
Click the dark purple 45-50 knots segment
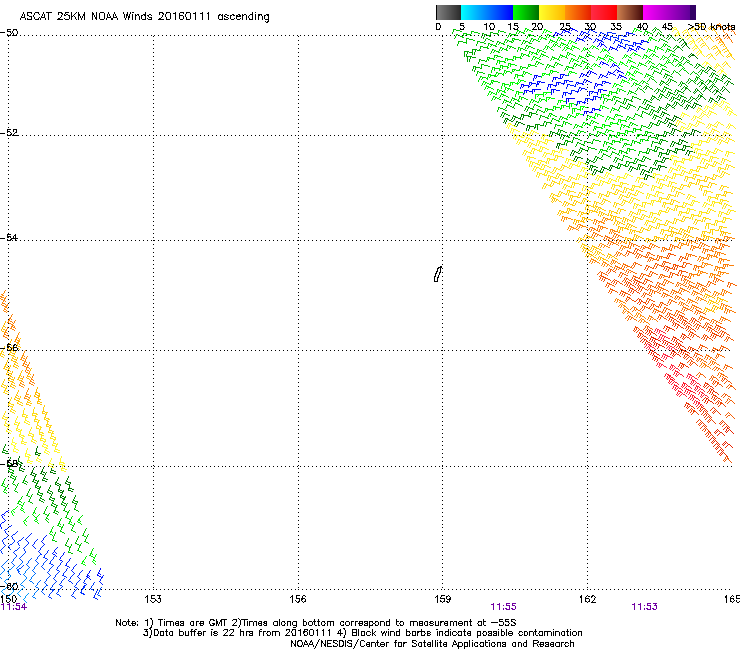(682, 12)
